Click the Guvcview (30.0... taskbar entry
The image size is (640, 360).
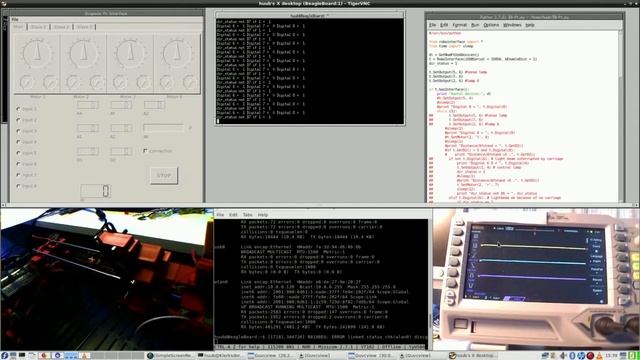click(371, 356)
